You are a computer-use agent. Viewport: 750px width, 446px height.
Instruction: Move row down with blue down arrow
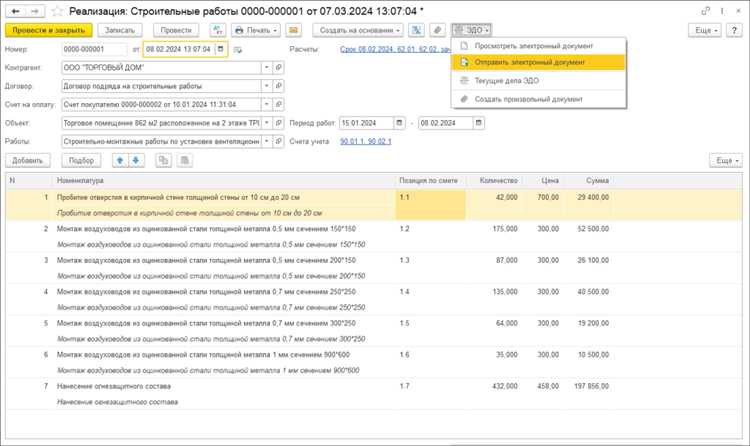point(136,160)
